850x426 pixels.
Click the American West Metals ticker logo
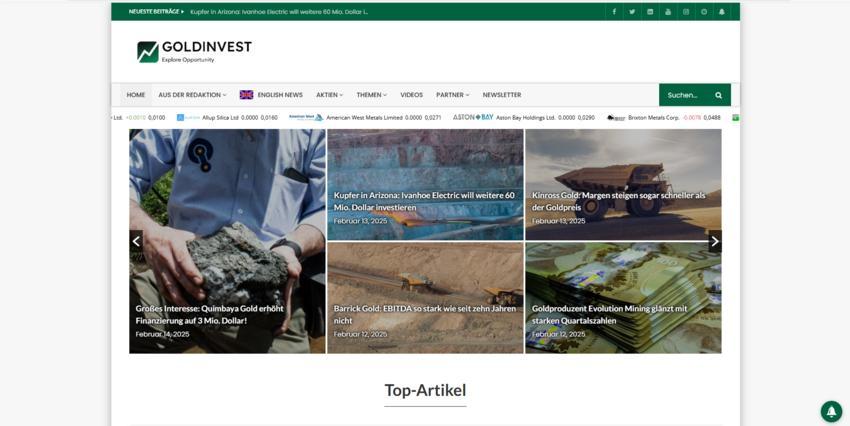click(x=306, y=118)
